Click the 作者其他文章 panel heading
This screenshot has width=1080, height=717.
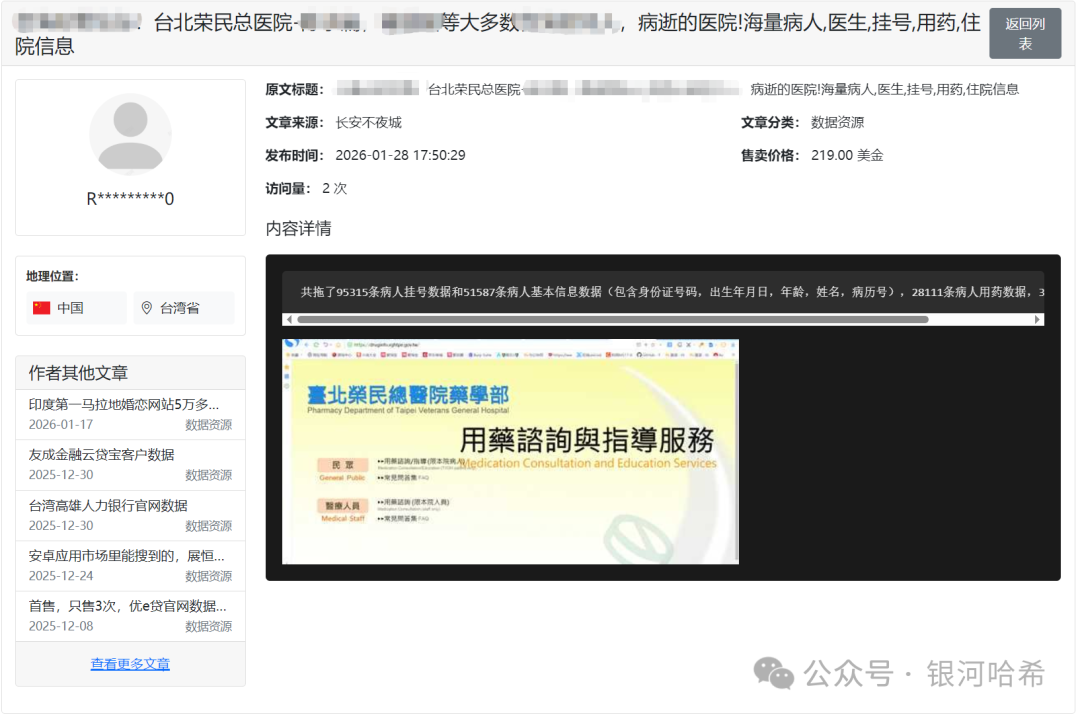click(x=78, y=373)
